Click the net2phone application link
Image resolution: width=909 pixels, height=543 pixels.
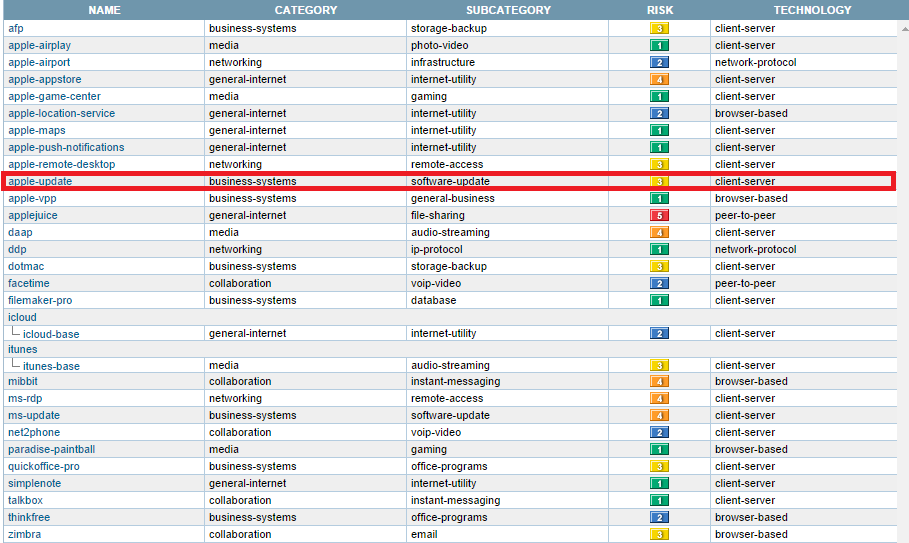coord(34,432)
